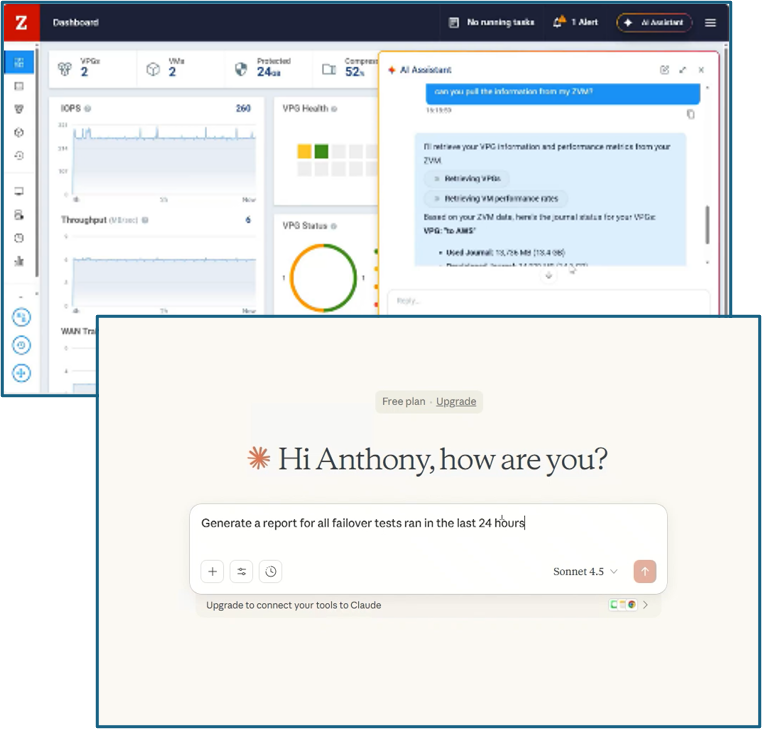762x729 pixels.
Task: Open the history clock-arrow icon in Zerto sidebar
Action: 19,156
